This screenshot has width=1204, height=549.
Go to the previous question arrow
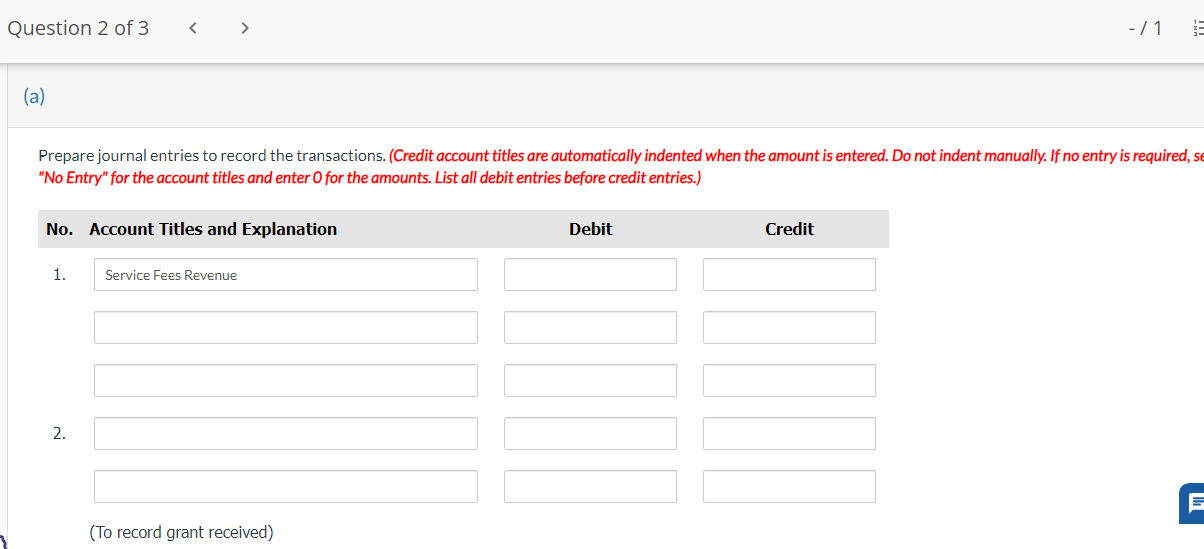[194, 28]
